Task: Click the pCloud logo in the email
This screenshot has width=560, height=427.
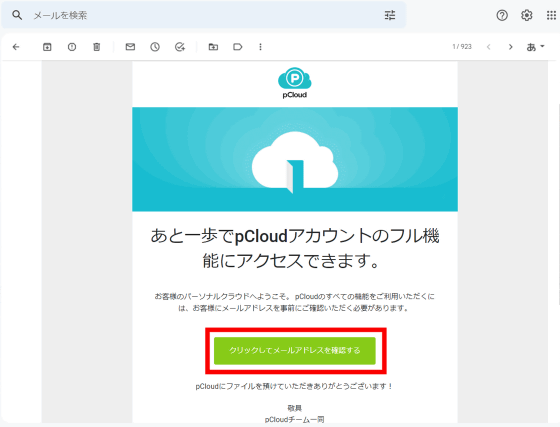Action: point(295,83)
